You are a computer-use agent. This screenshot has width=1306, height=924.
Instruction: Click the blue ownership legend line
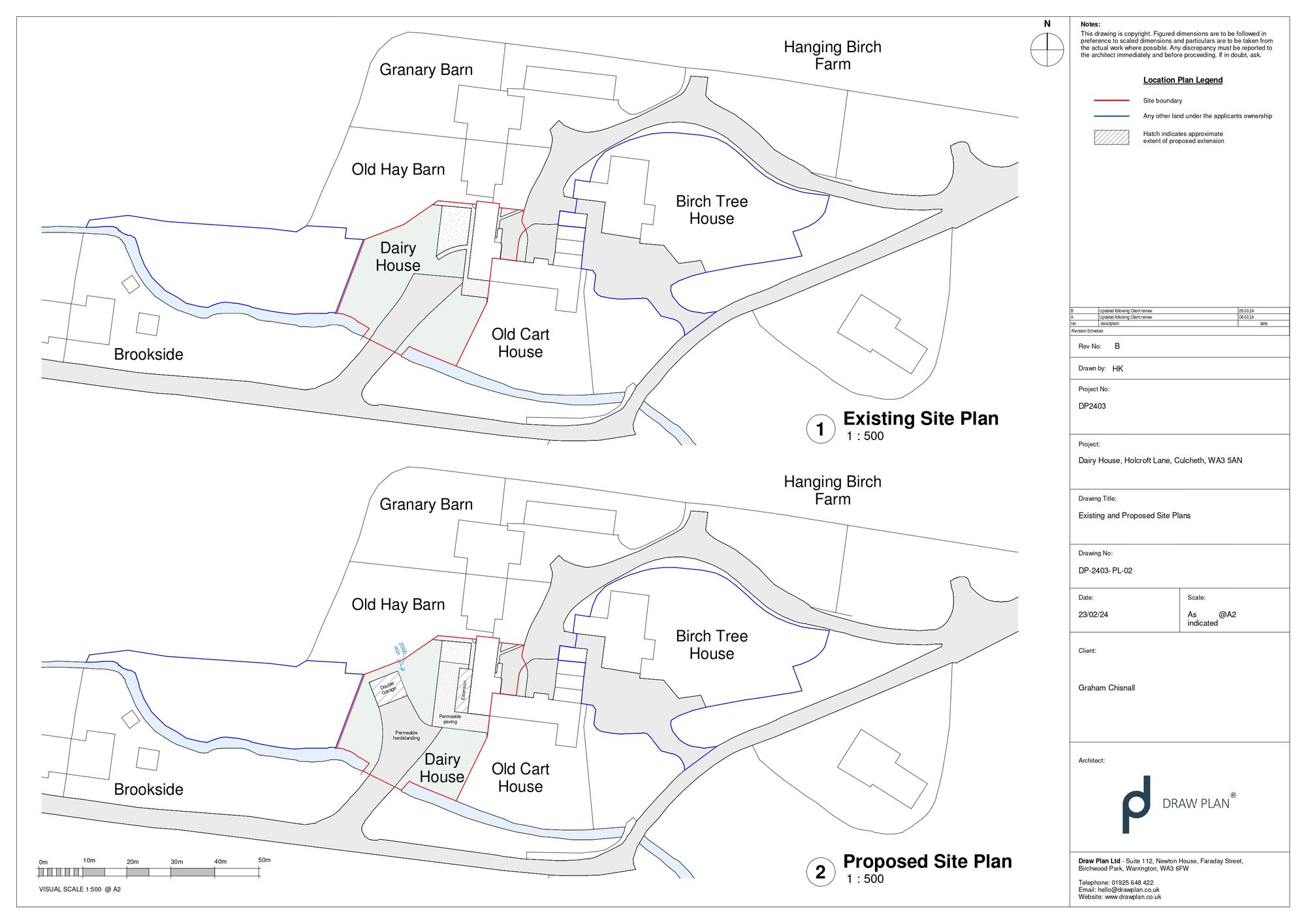tap(1111, 116)
